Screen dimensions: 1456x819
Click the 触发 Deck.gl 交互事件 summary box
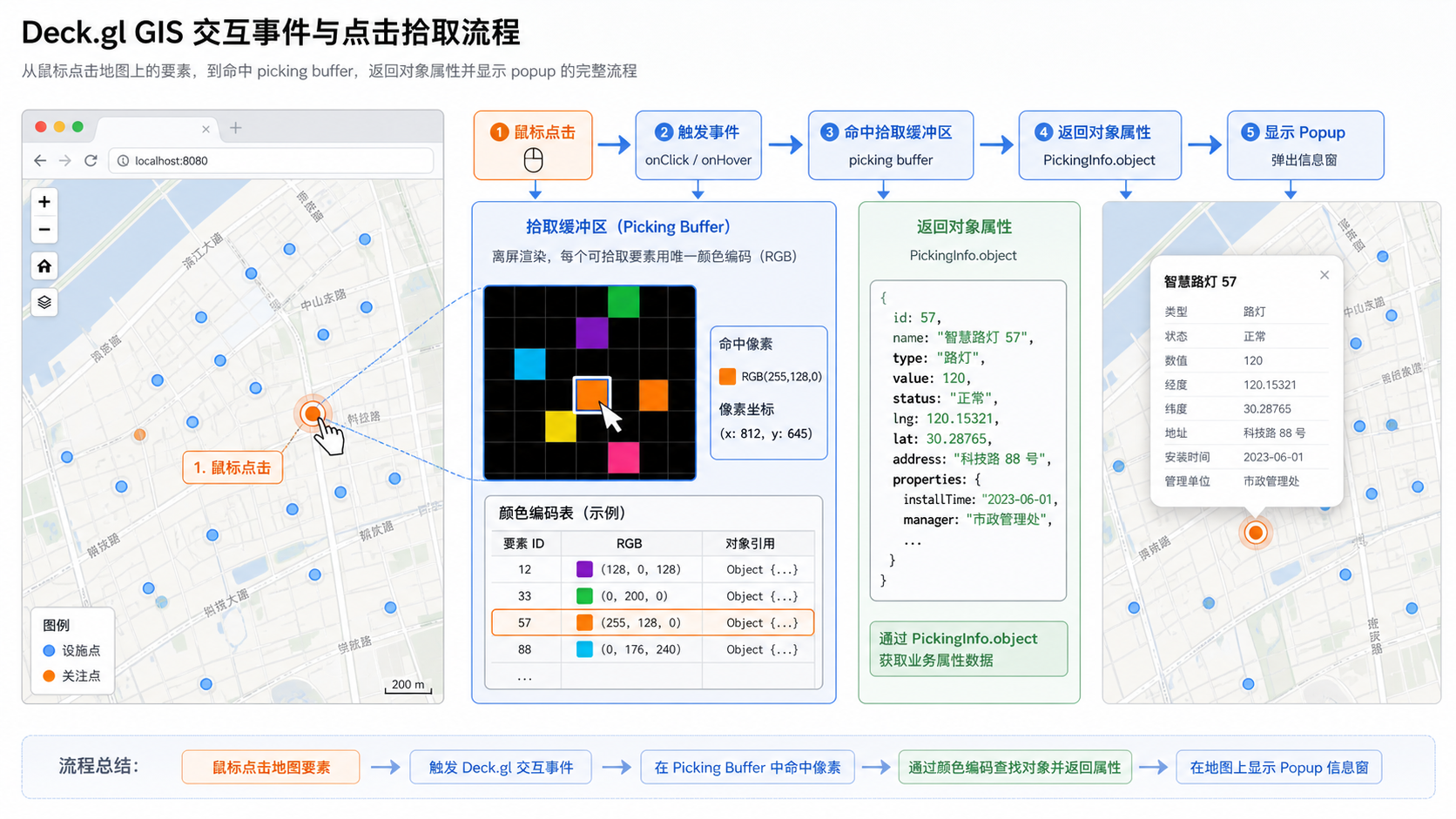tap(501, 768)
